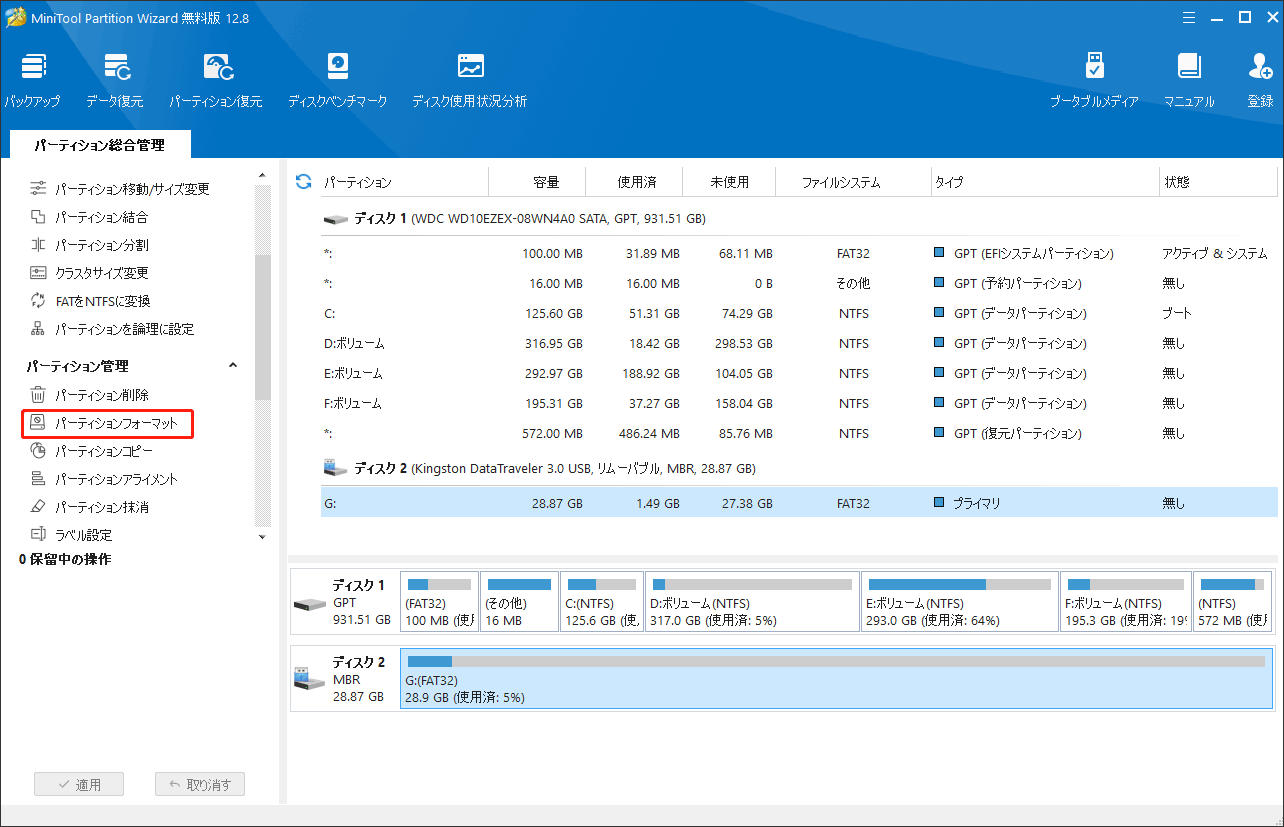The width and height of the screenshot is (1284, 827).
Task: Click (NTFS) 572 MB block in disk map
Action: click(x=1233, y=602)
